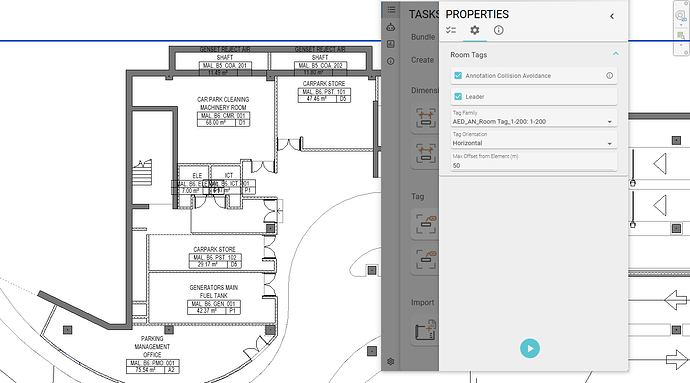Viewport: 690px width, 383px height.
Task: Show info for Annotation Collision Avoidance
Action: (x=609, y=76)
